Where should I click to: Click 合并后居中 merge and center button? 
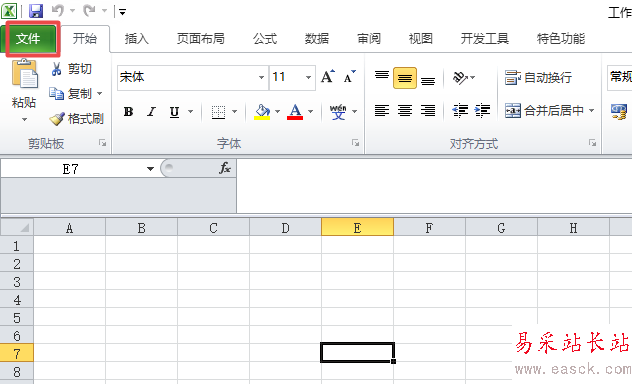tap(544, 110)
